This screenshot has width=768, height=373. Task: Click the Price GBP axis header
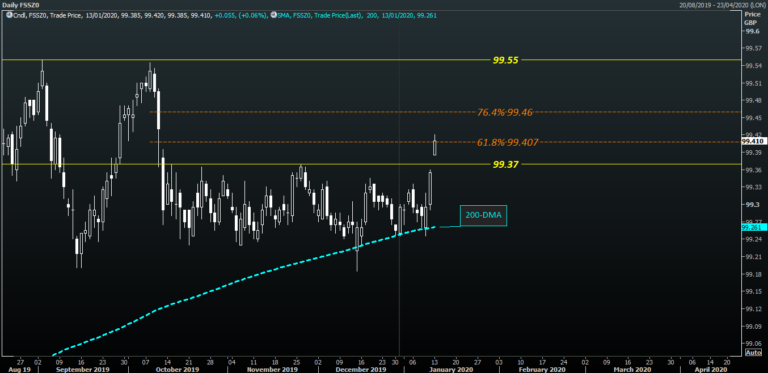coord(751,19)
